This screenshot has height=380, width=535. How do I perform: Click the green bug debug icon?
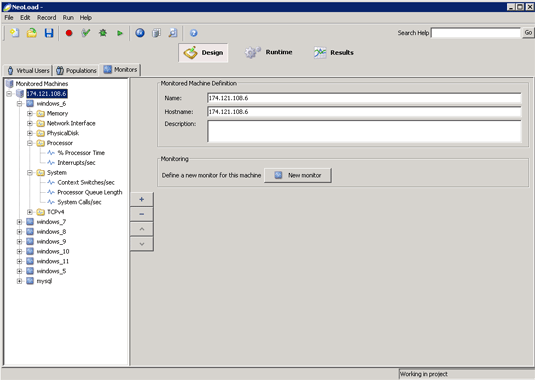coord(103,33)
